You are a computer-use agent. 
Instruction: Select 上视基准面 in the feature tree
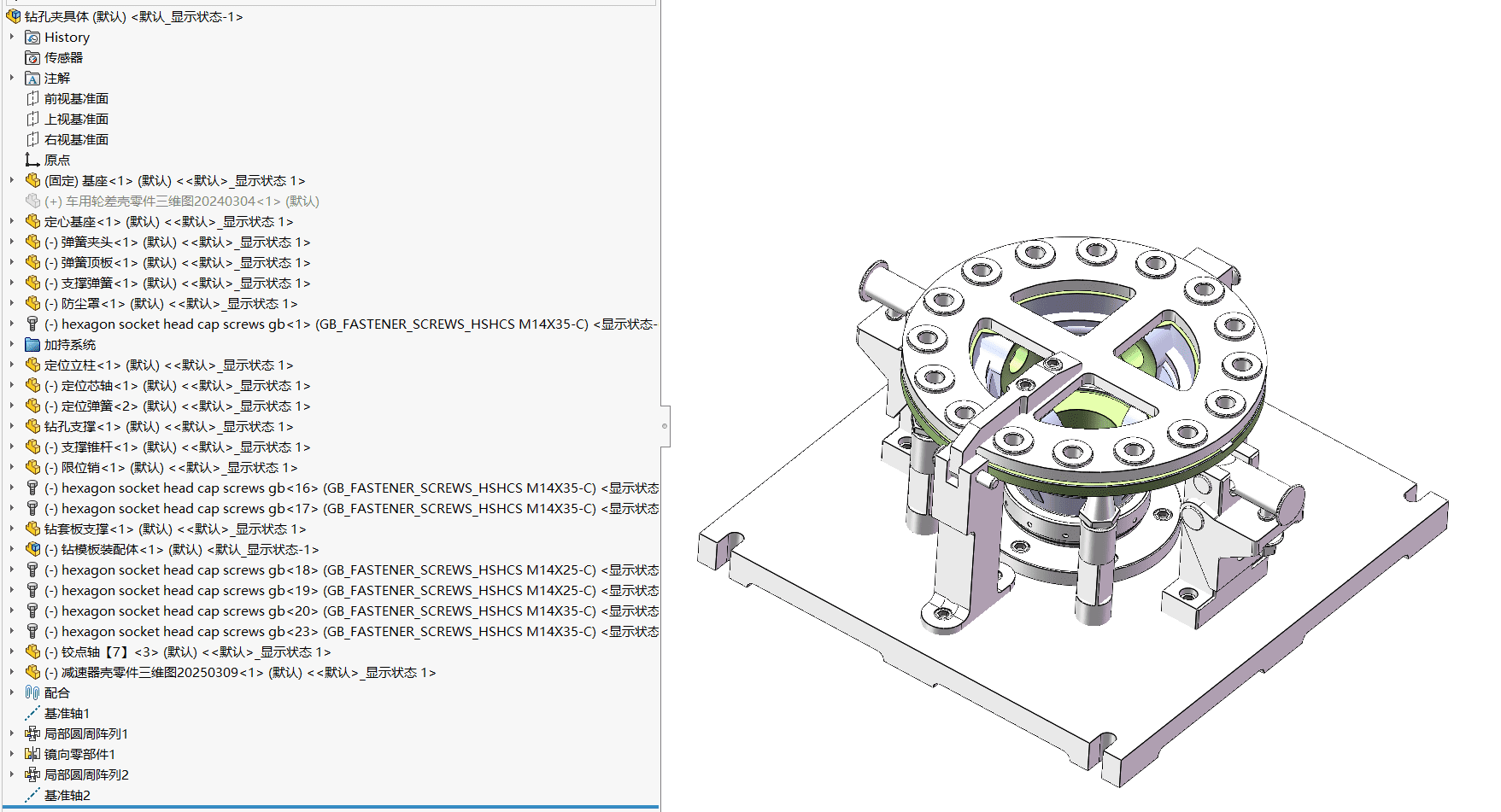tap(76, 120)
